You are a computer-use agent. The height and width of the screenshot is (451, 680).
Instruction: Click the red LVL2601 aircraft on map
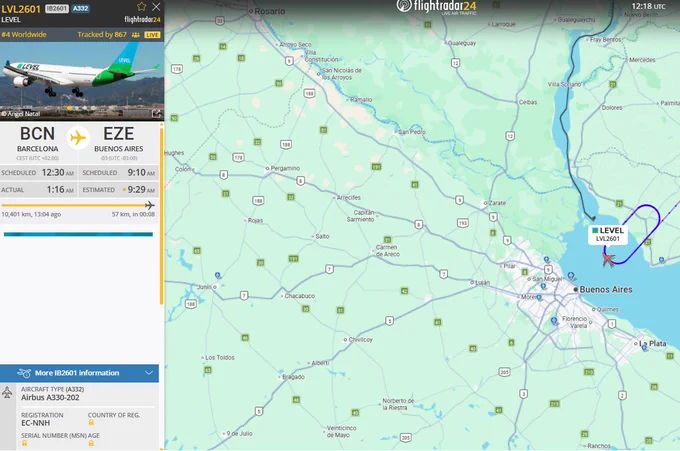coord(608,260)
